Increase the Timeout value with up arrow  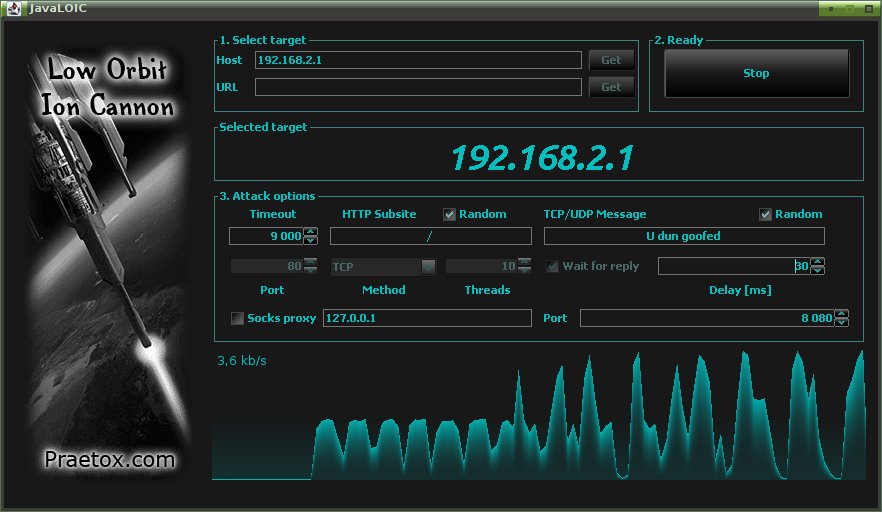(x=310, y=232)
